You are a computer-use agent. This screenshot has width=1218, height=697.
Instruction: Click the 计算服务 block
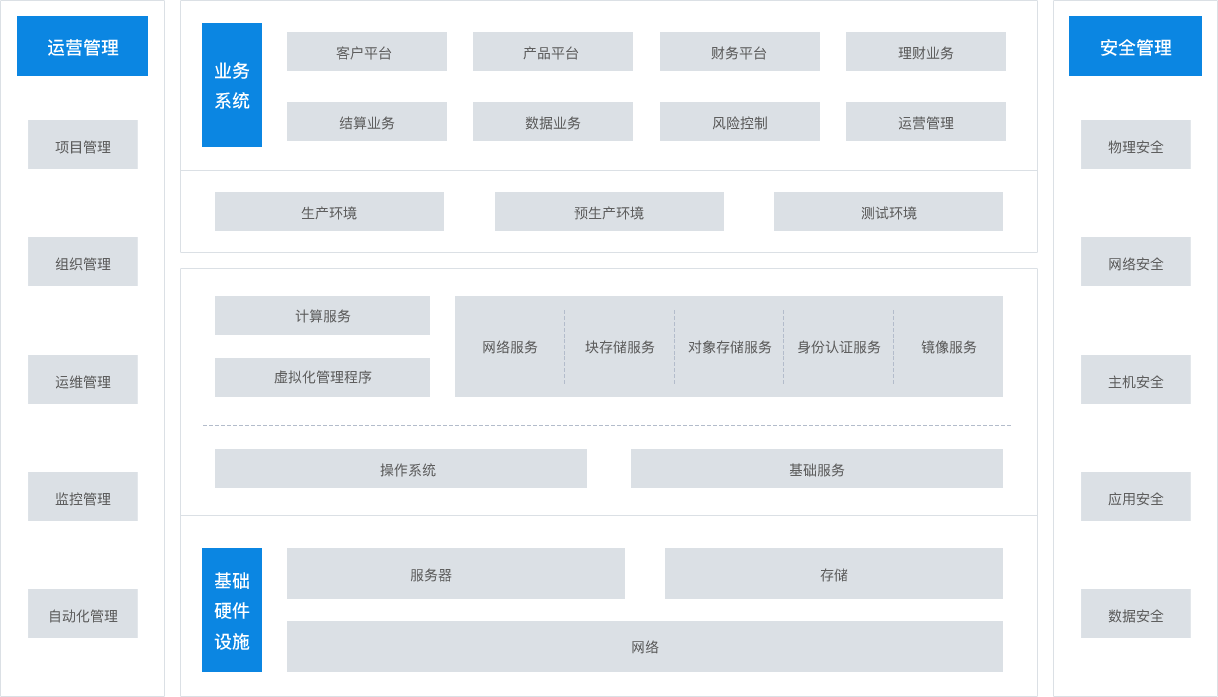pyautogui.click(x=322, y=316)
